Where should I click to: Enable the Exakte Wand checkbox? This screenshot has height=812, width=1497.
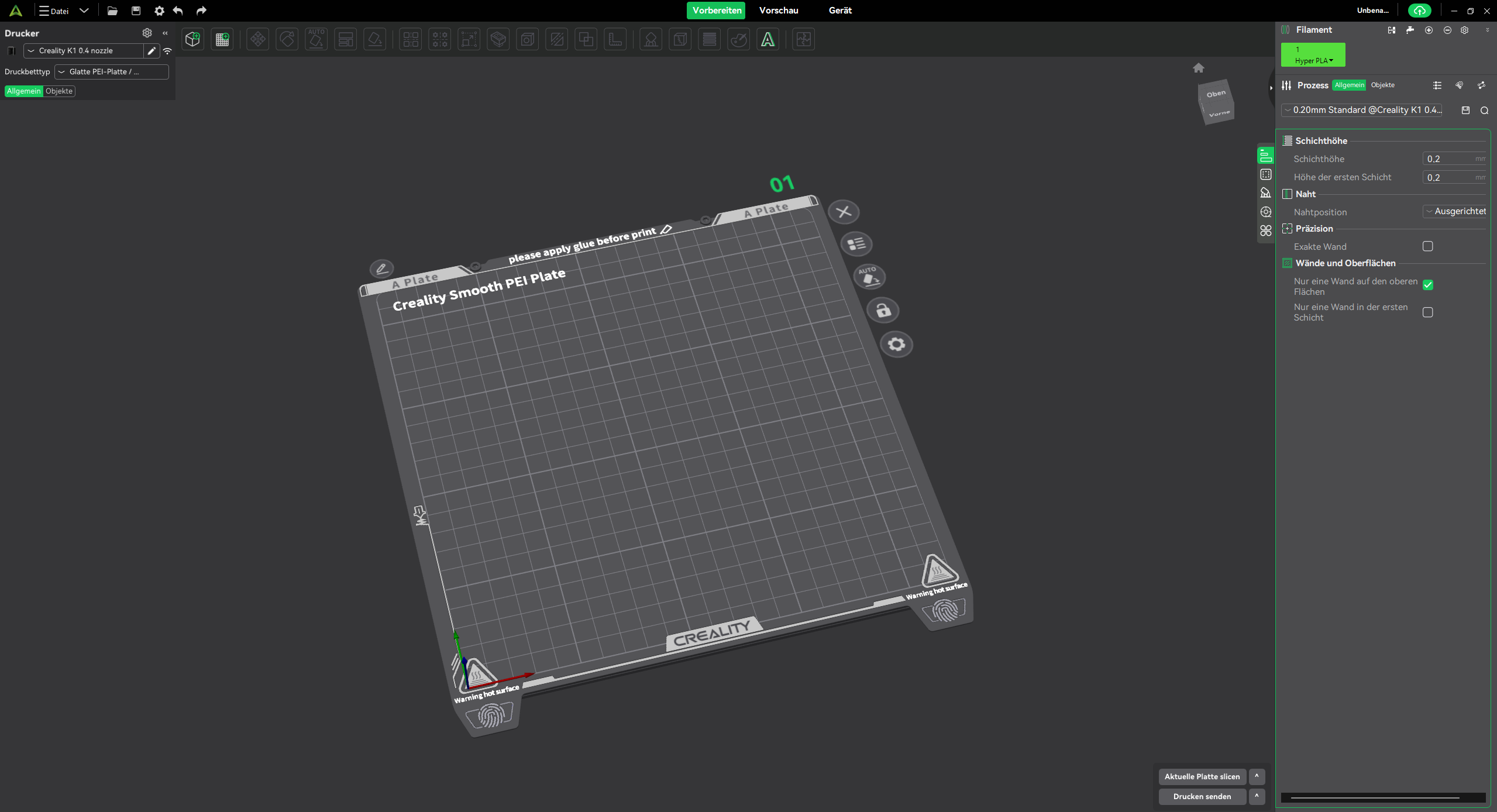pos(1427,246)
